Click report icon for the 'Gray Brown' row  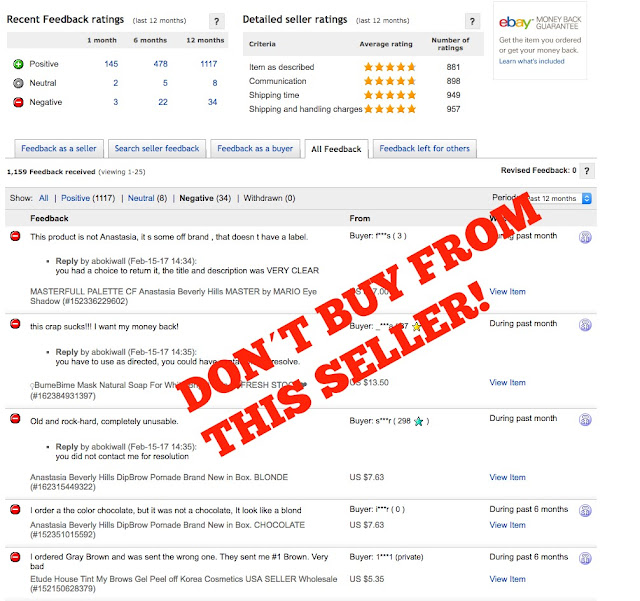(585, 558)
